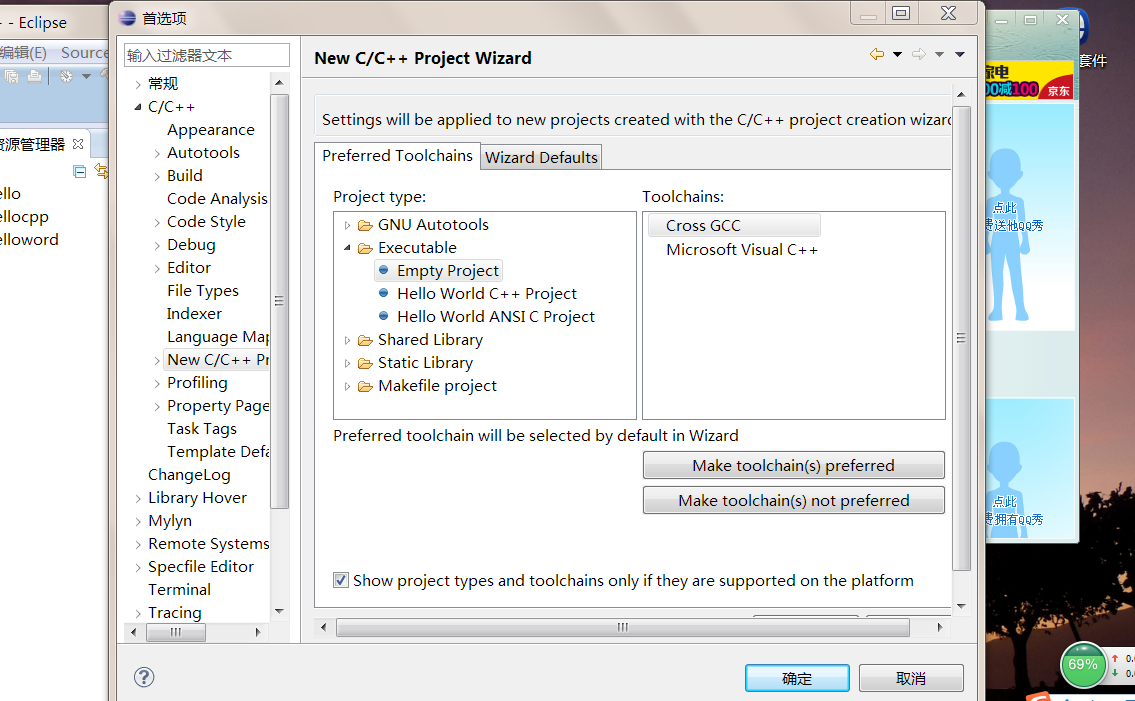Click the save-all icon in Eclipse toolbar
1135x701 pixels.
point(12,76)
